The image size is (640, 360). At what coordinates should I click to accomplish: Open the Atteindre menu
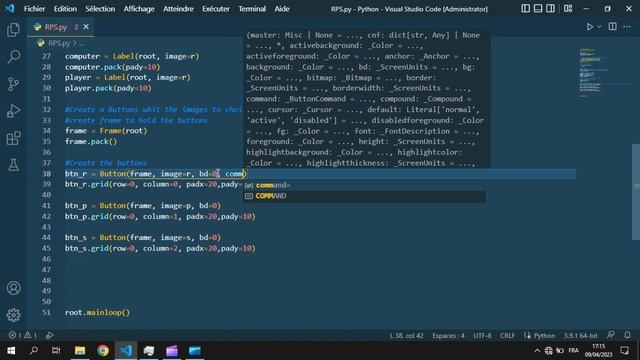coord(178,9)
